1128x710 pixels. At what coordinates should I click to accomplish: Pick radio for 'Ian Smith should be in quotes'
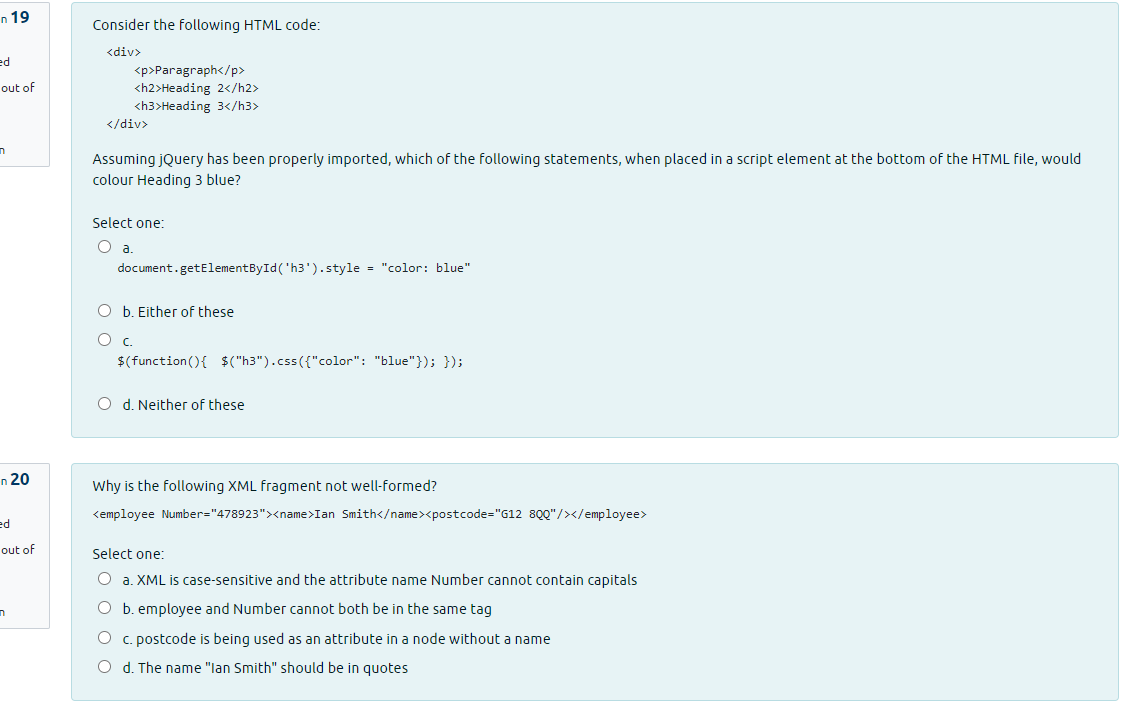[x=104, y=667]
